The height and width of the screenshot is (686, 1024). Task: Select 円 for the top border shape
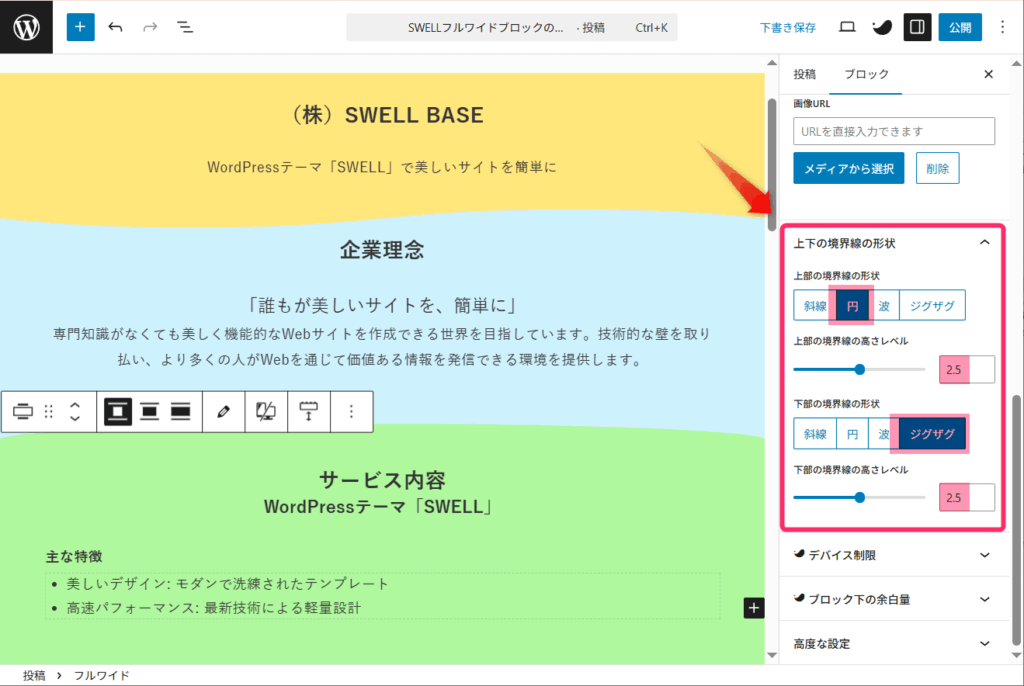tap(852, 306)
